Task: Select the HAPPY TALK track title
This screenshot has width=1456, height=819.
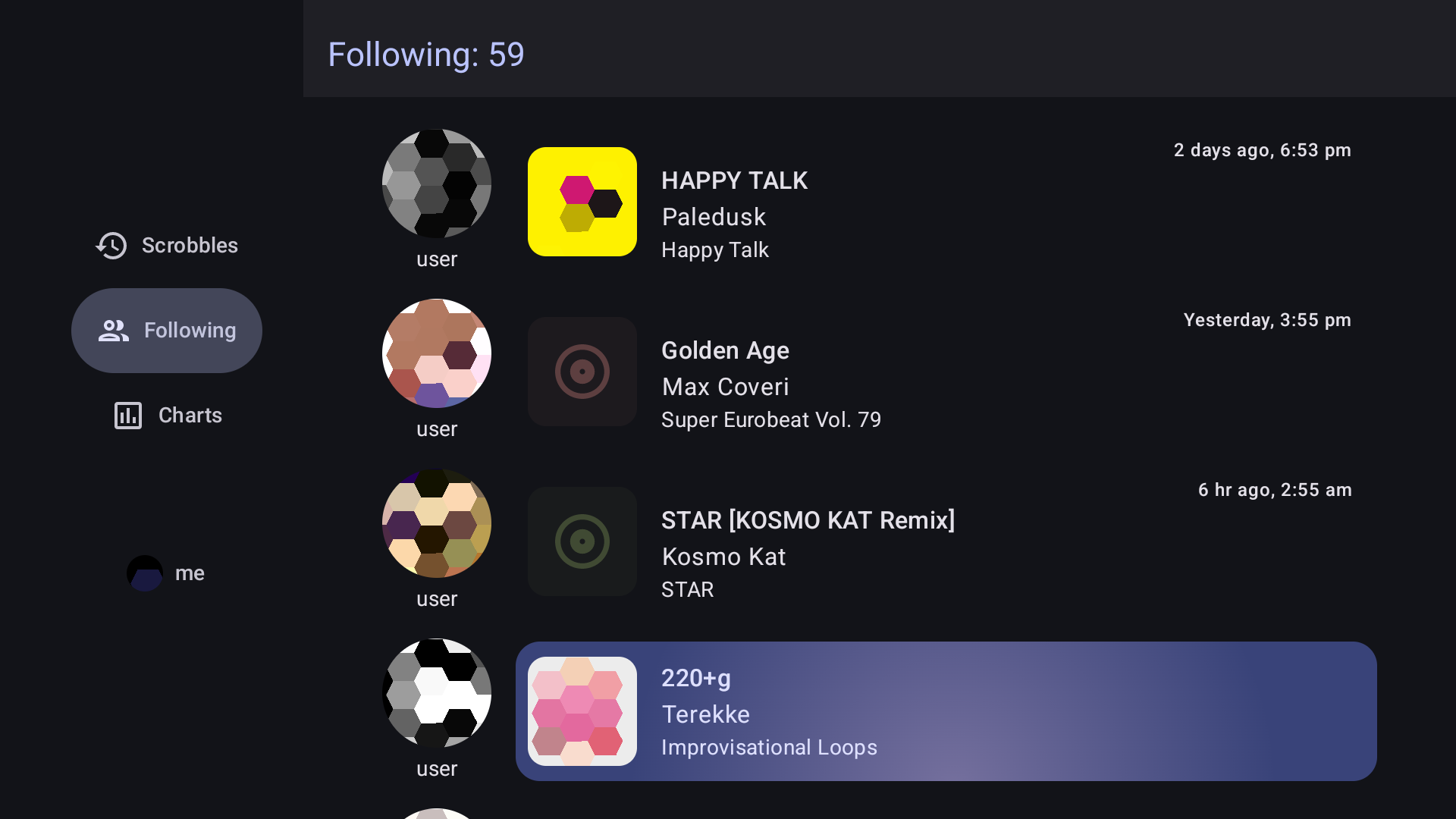Action: tap(734, 180)
